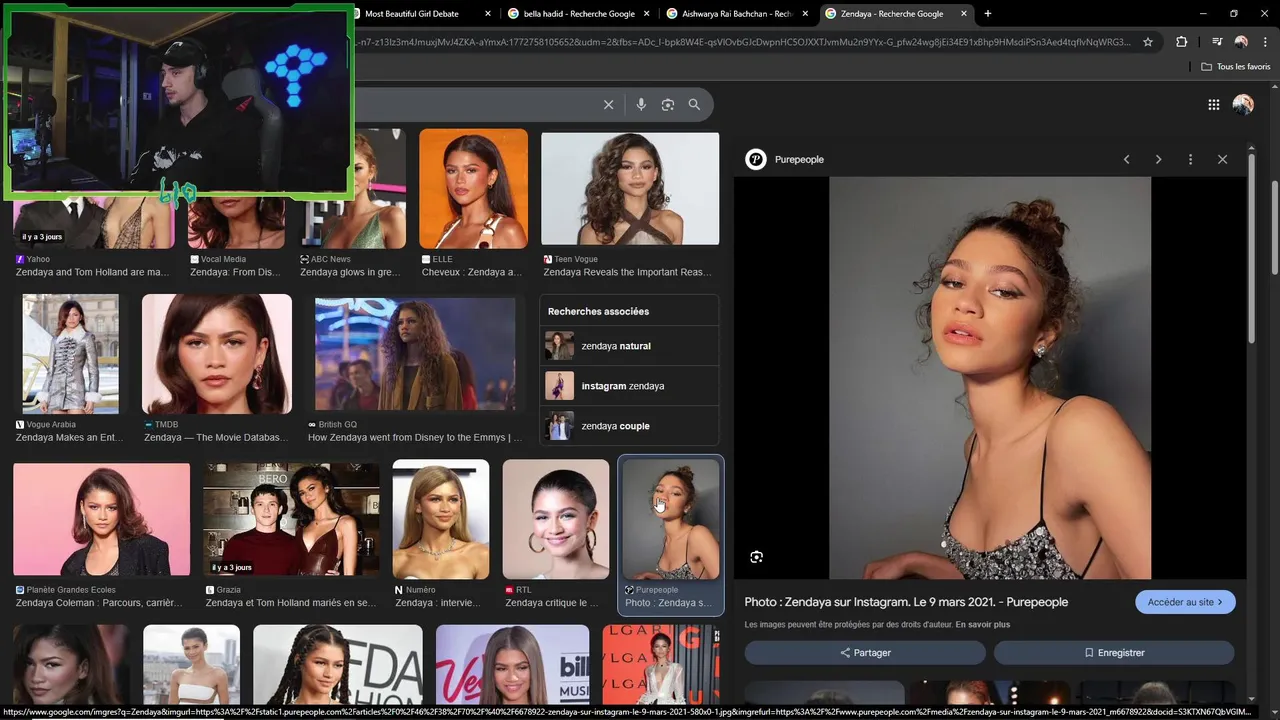Screen dimensions: 1280x720
Task: Select related search instagram zendaya
Action: click(629, 386)
